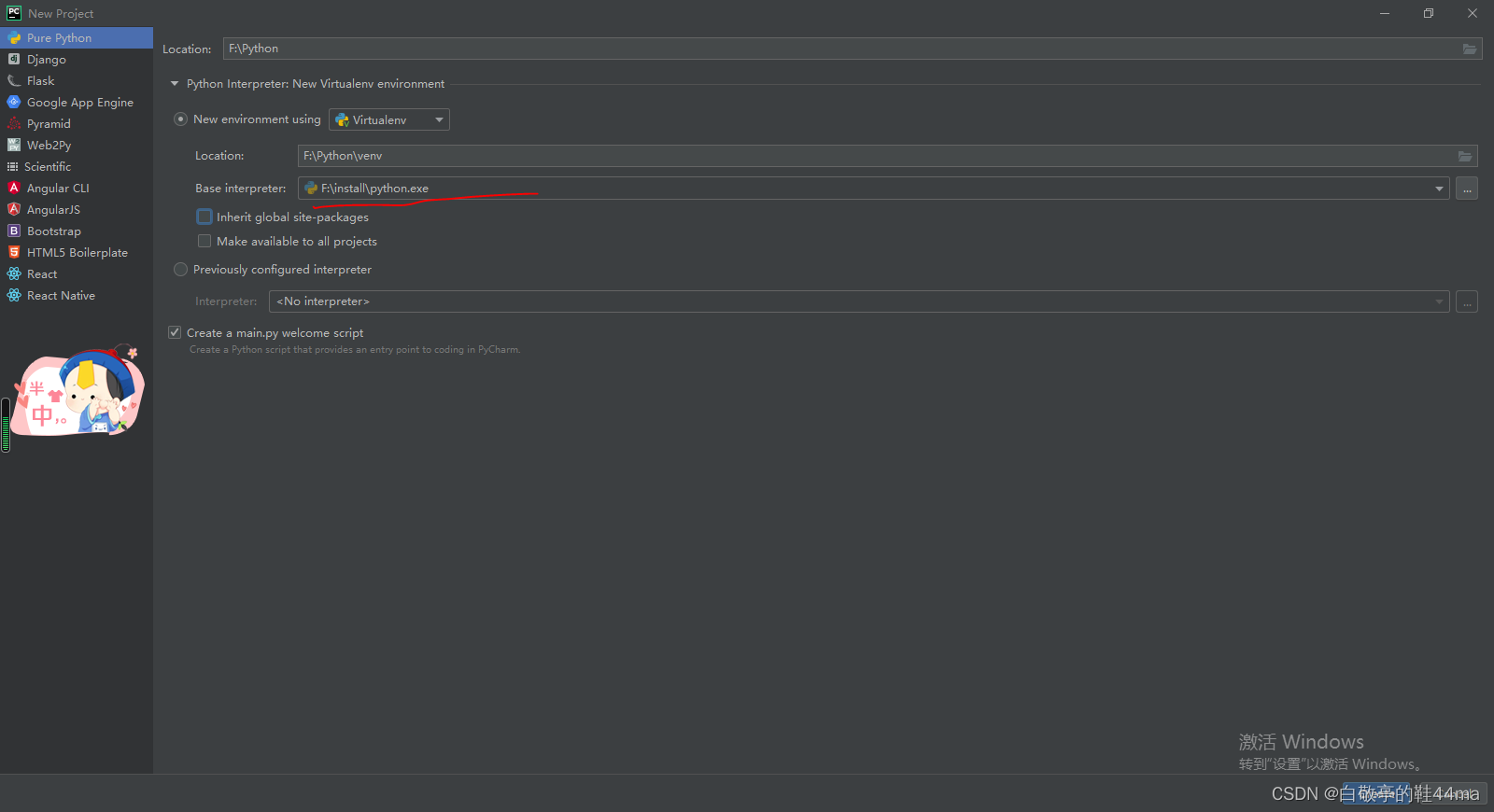Enable Make available to all projects
Image resolution: width=1494 pixels, height=812 pixels.
(204, 241)
